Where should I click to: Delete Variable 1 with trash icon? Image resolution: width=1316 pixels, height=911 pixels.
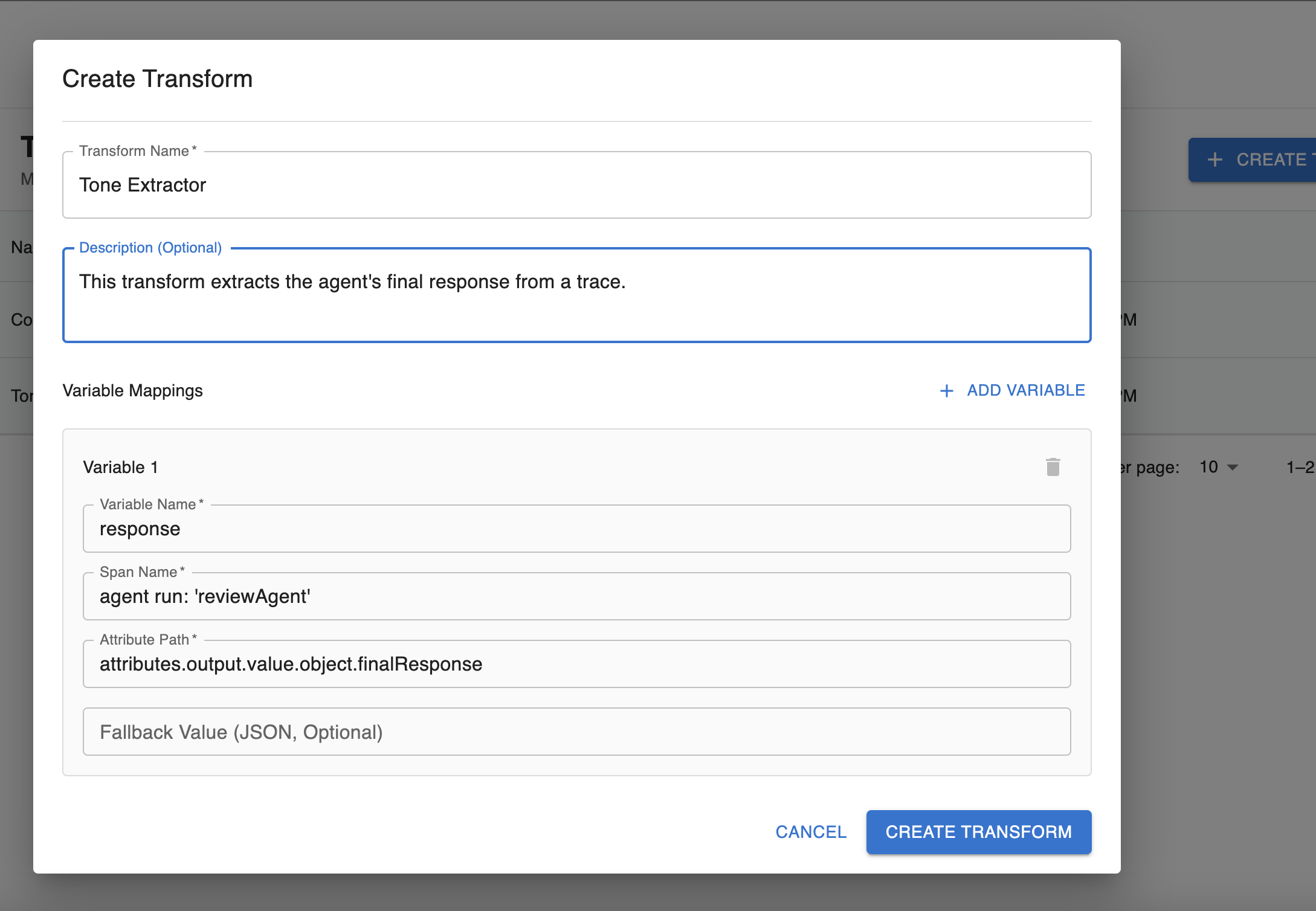coord(1053,467)
